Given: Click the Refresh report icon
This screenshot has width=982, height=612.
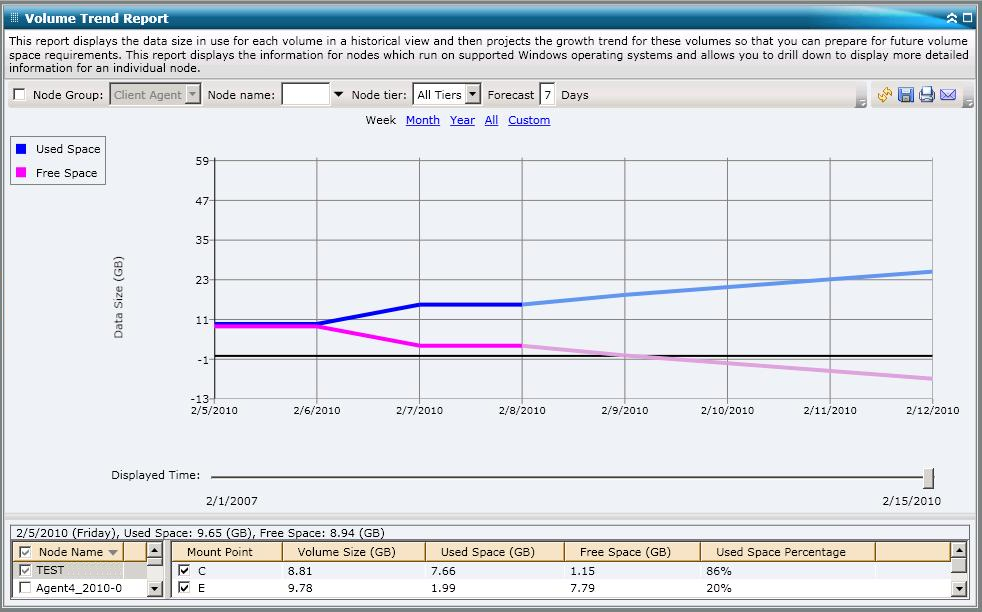Looking at the screenshot, I should 885,95.
